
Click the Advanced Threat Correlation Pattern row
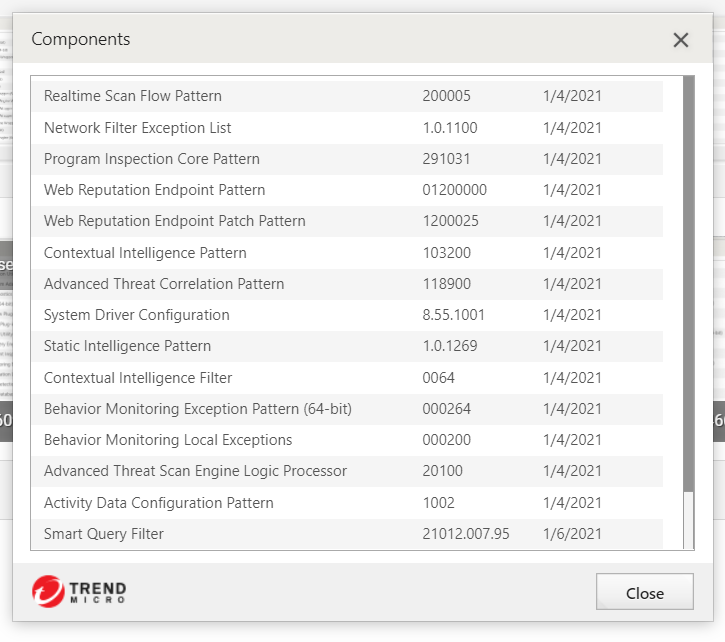pyautogui.click(x=164, y=284)
